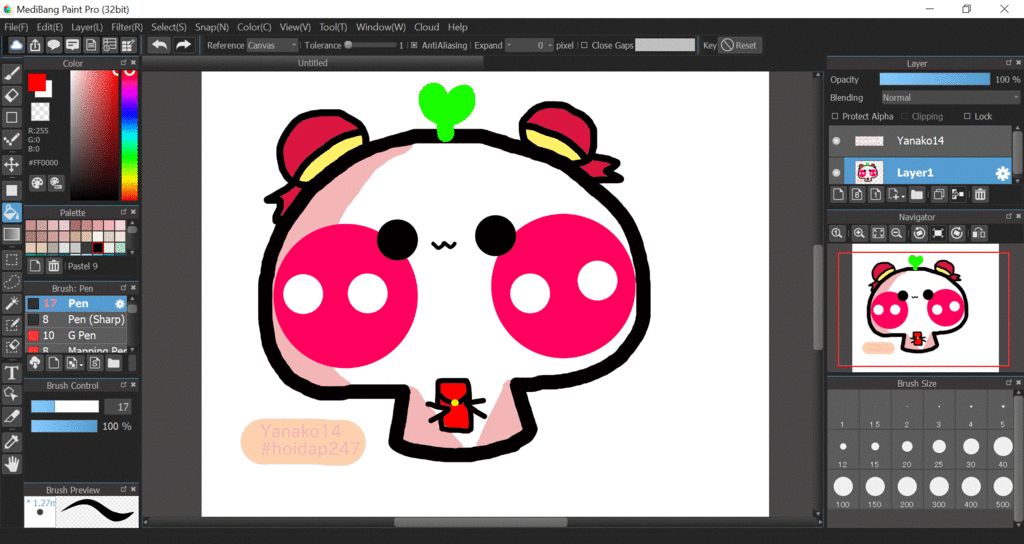This screenshot has height=544, width=1024.
Task: Click the Redo arrow button
Action: pyautogui.click(x=184, y=45)
